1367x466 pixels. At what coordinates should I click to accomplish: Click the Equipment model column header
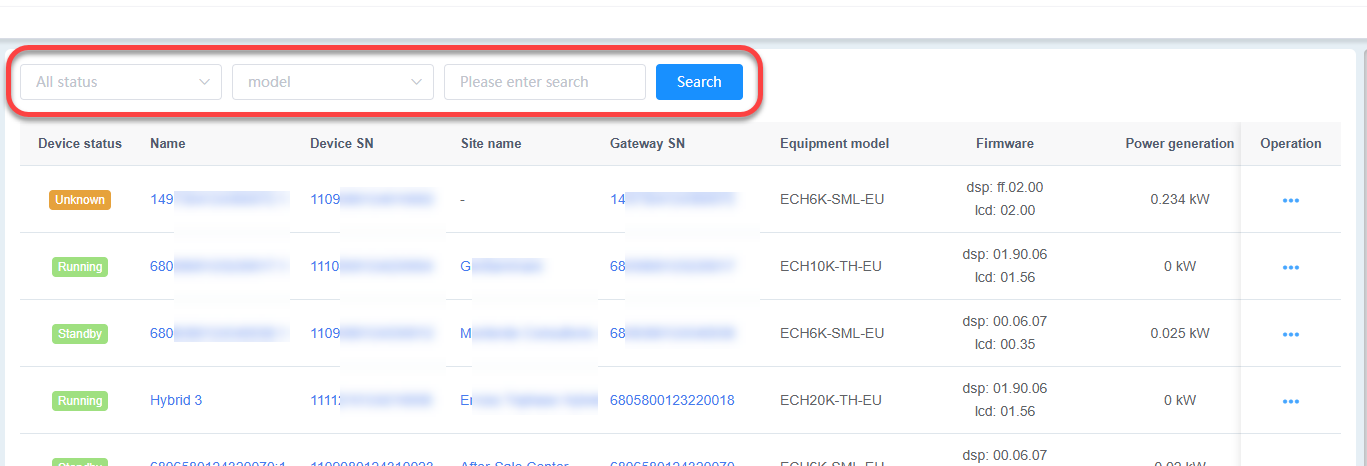835,143
